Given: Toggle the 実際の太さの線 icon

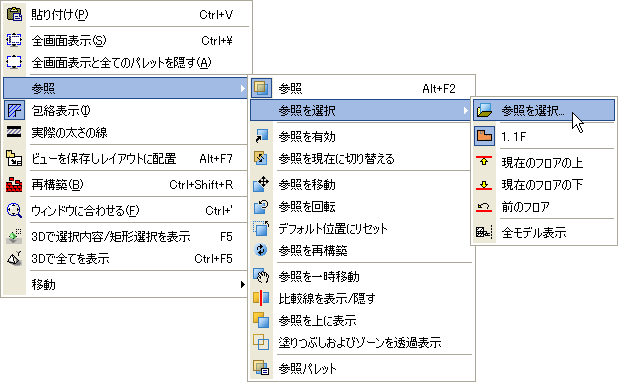Looking at the screenshot, I should coord(14,132).
